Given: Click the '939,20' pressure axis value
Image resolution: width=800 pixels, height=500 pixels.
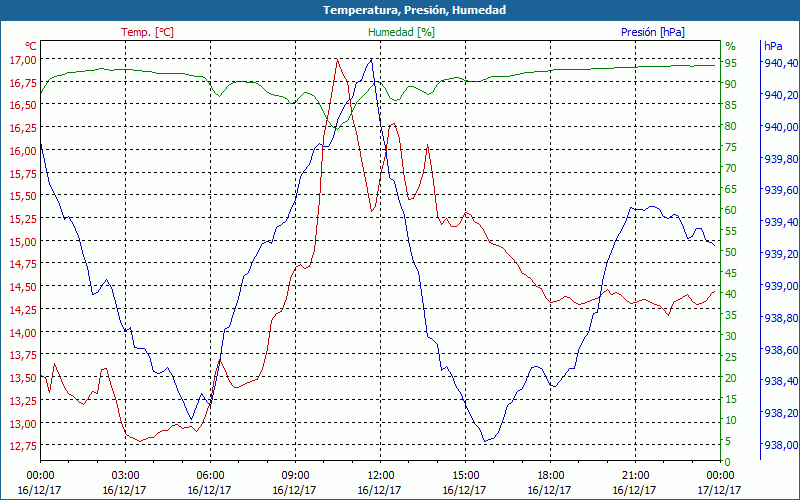Looking at the screenshot, I should coord(779,254).
